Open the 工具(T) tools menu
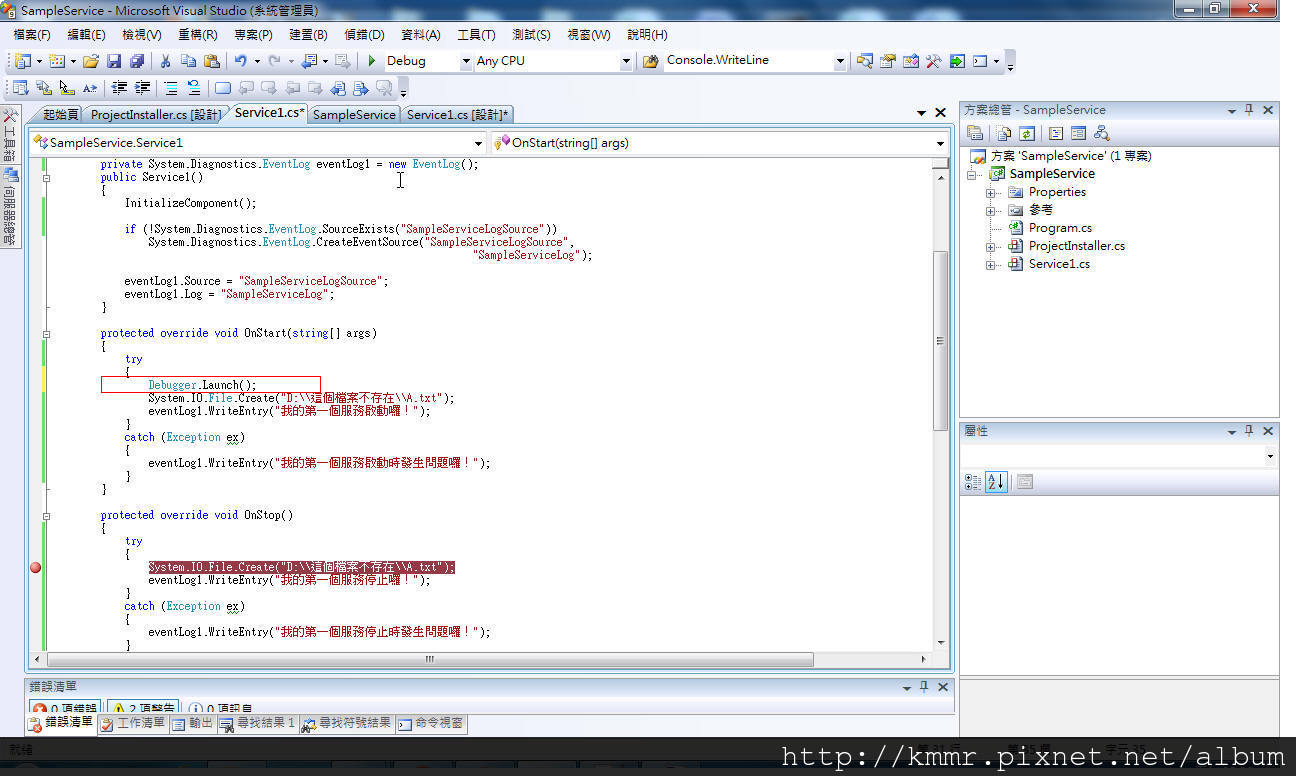Image resolution: width=1296 pixels, height=776 pixels. [x=476, y=35]
